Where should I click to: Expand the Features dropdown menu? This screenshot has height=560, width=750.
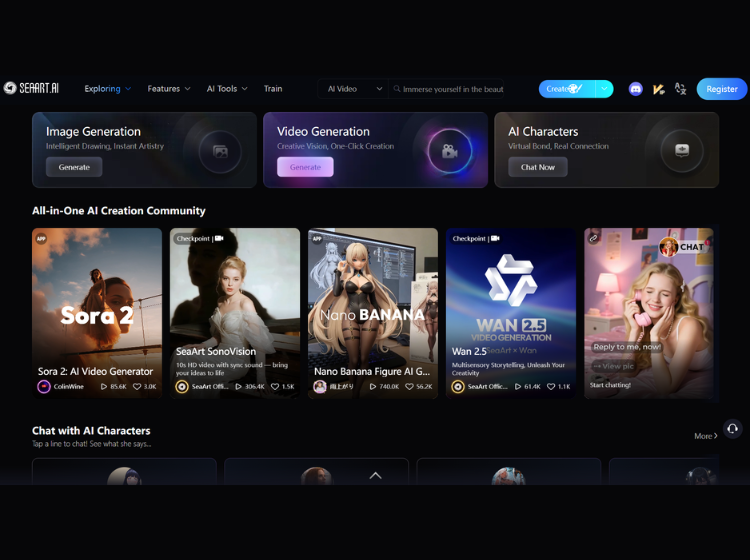[x=169, y=89]
